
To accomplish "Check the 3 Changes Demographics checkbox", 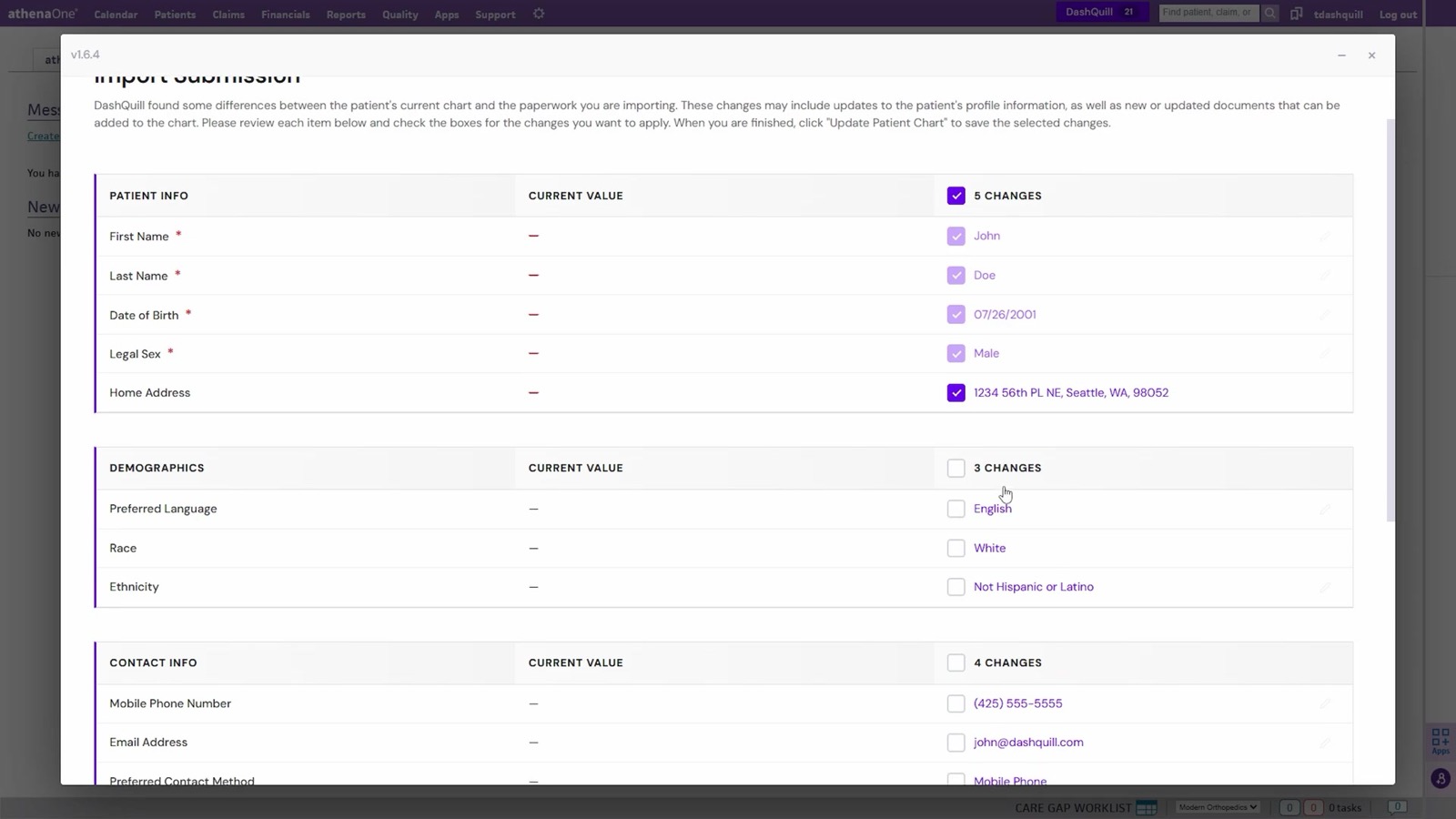I will (x=955, y=468).
